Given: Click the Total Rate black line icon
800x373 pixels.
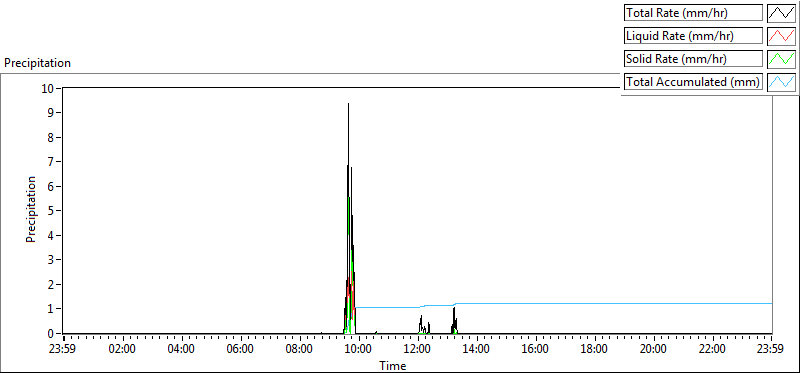Looking at the screenshot, I should [781, 13].
